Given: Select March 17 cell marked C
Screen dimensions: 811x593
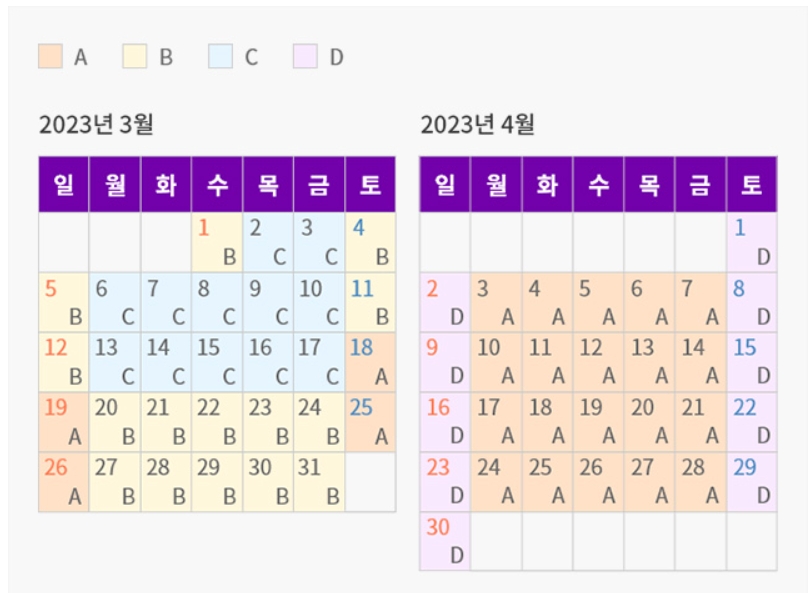Looking at the screenshot, I should click(x=319, y=362).
